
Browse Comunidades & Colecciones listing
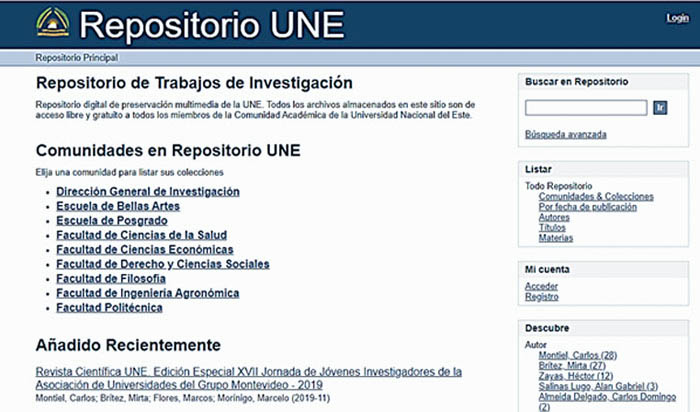[x=596, y=196]
